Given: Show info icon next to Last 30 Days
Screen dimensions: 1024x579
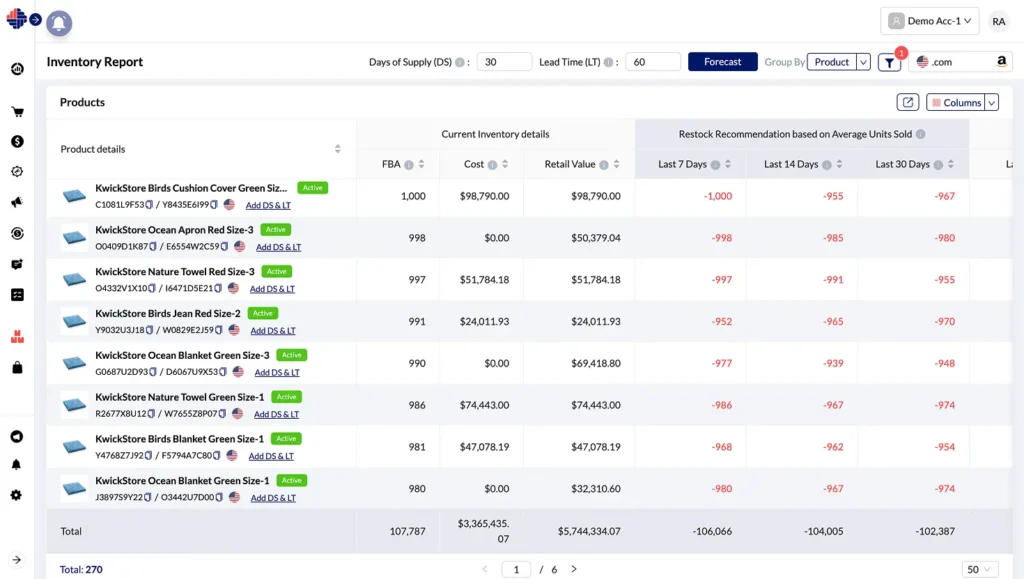Looking at the screenshot, I should coord(938,165).
